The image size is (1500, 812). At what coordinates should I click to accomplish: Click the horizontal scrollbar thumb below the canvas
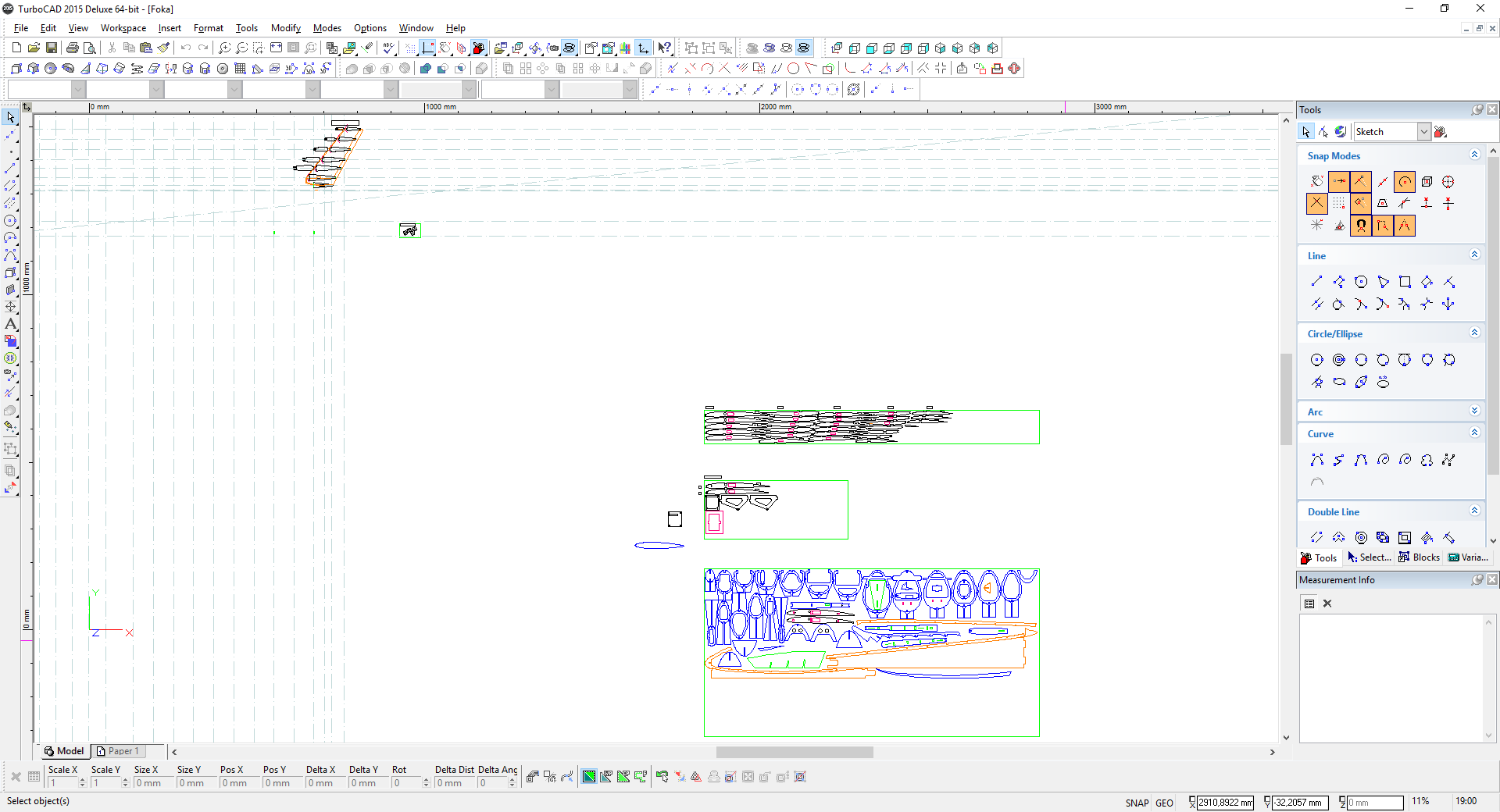(795, 752)
